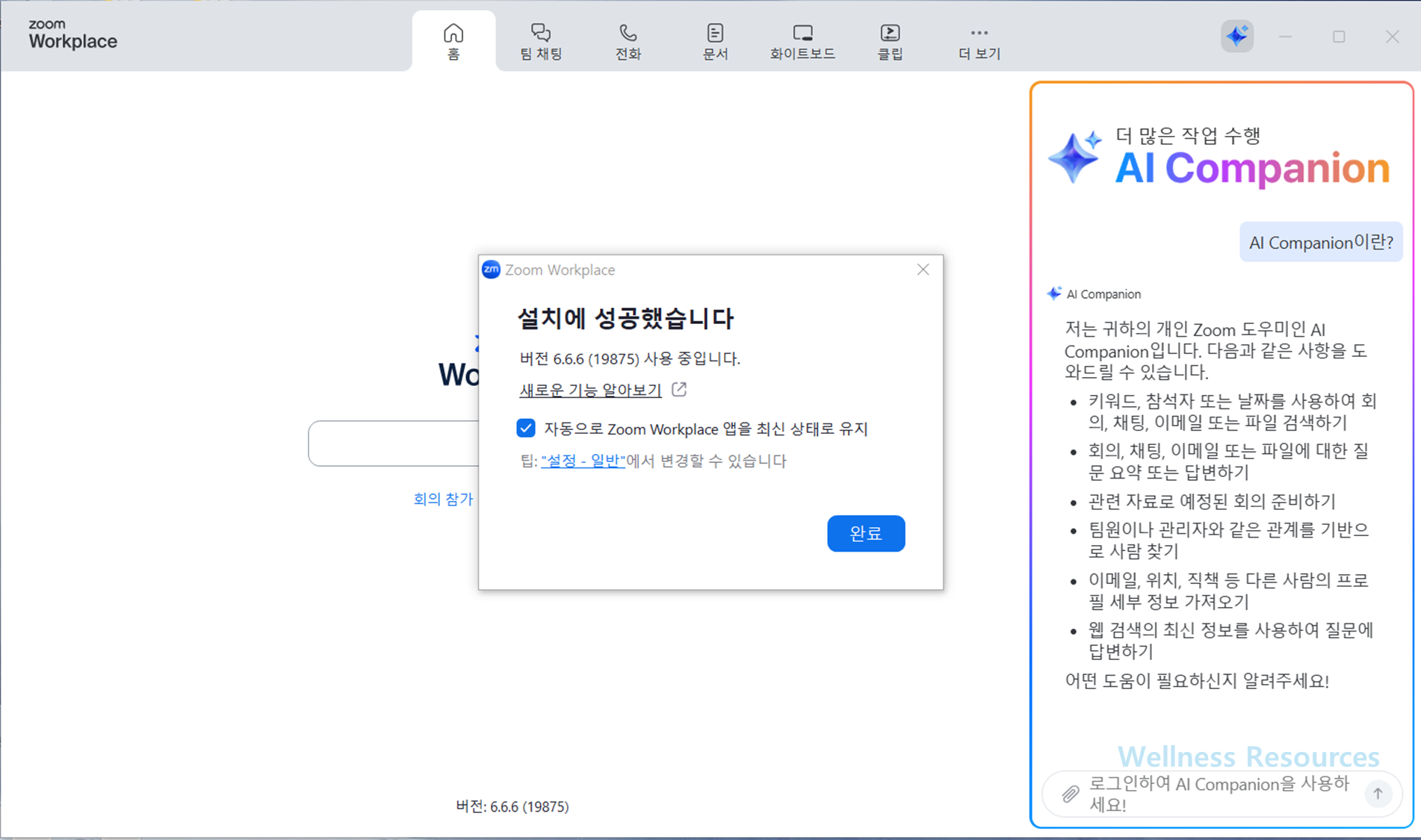Viewport: 1421px width, 840px height.
Task: Click the external link icon beside 새로운 기능 알아보기
Action: coord(679,389)
